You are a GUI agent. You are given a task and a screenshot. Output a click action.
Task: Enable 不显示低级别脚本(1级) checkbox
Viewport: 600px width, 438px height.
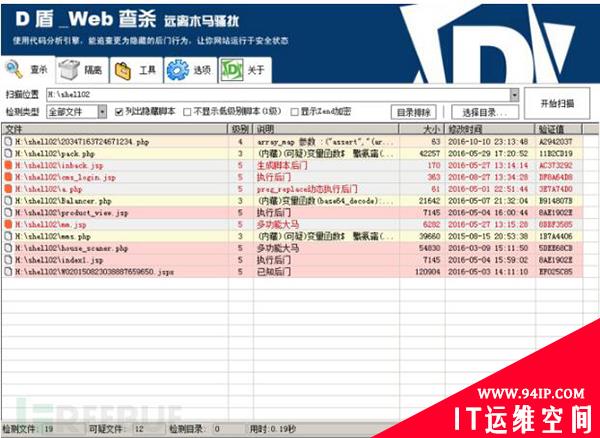tap(187, 112)
